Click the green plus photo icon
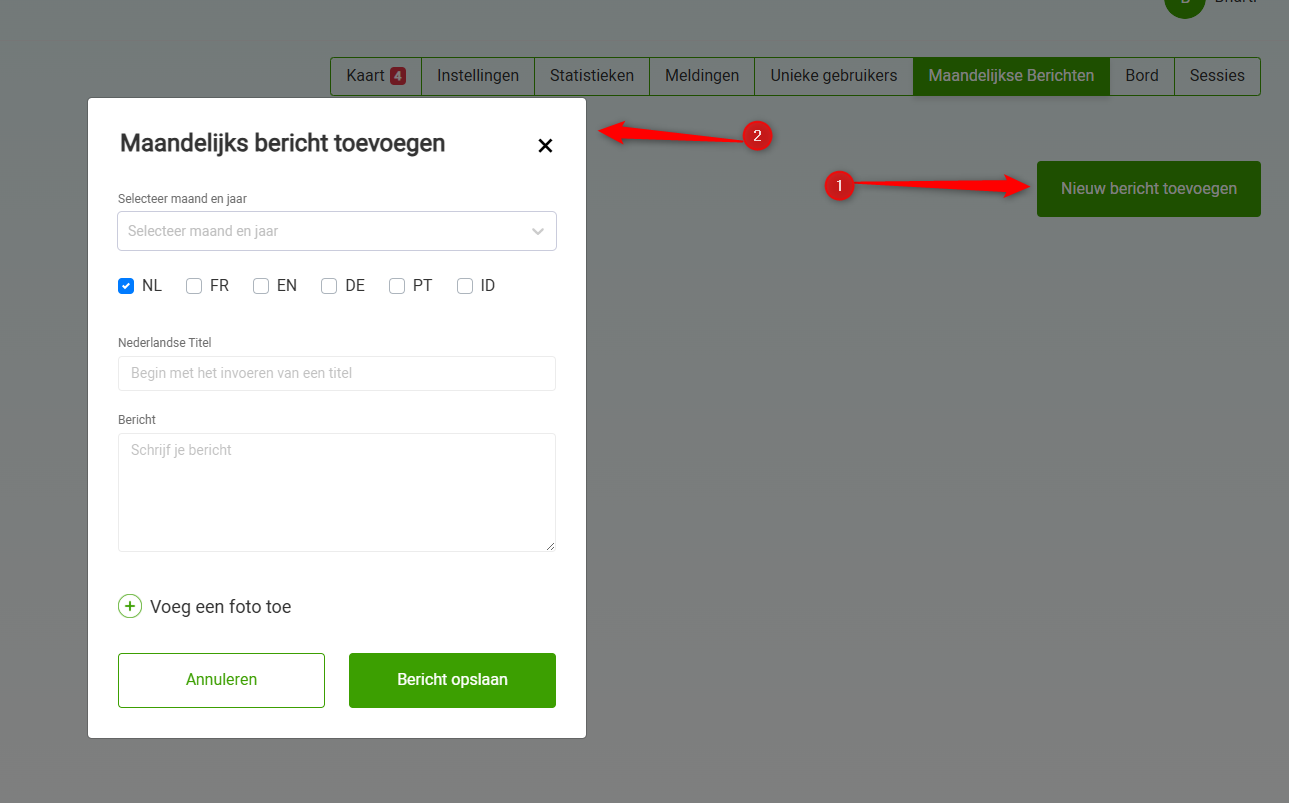This screenshot has height=803, width=1289. coord(130,606)
